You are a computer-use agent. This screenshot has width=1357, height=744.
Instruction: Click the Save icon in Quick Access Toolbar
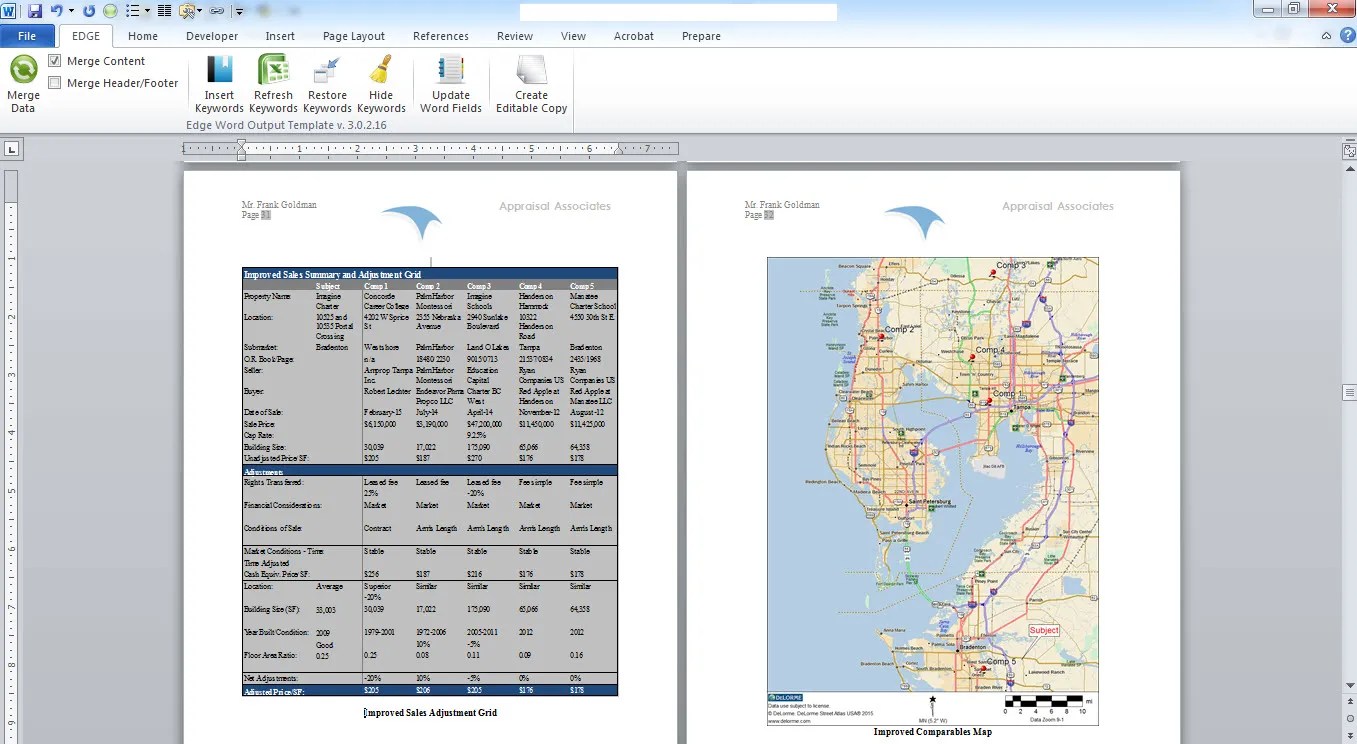35,10
